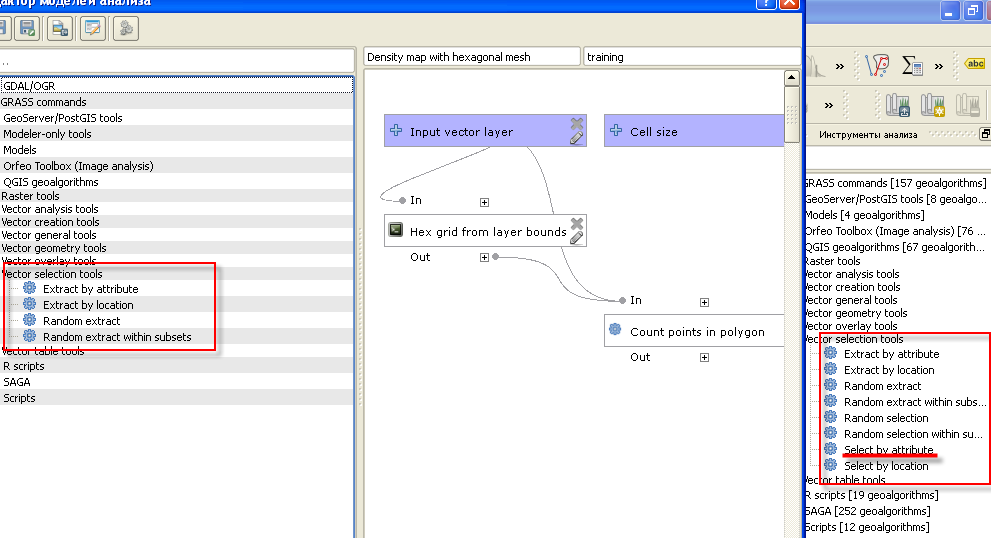Expand the In box above Count points

point(704,302)
